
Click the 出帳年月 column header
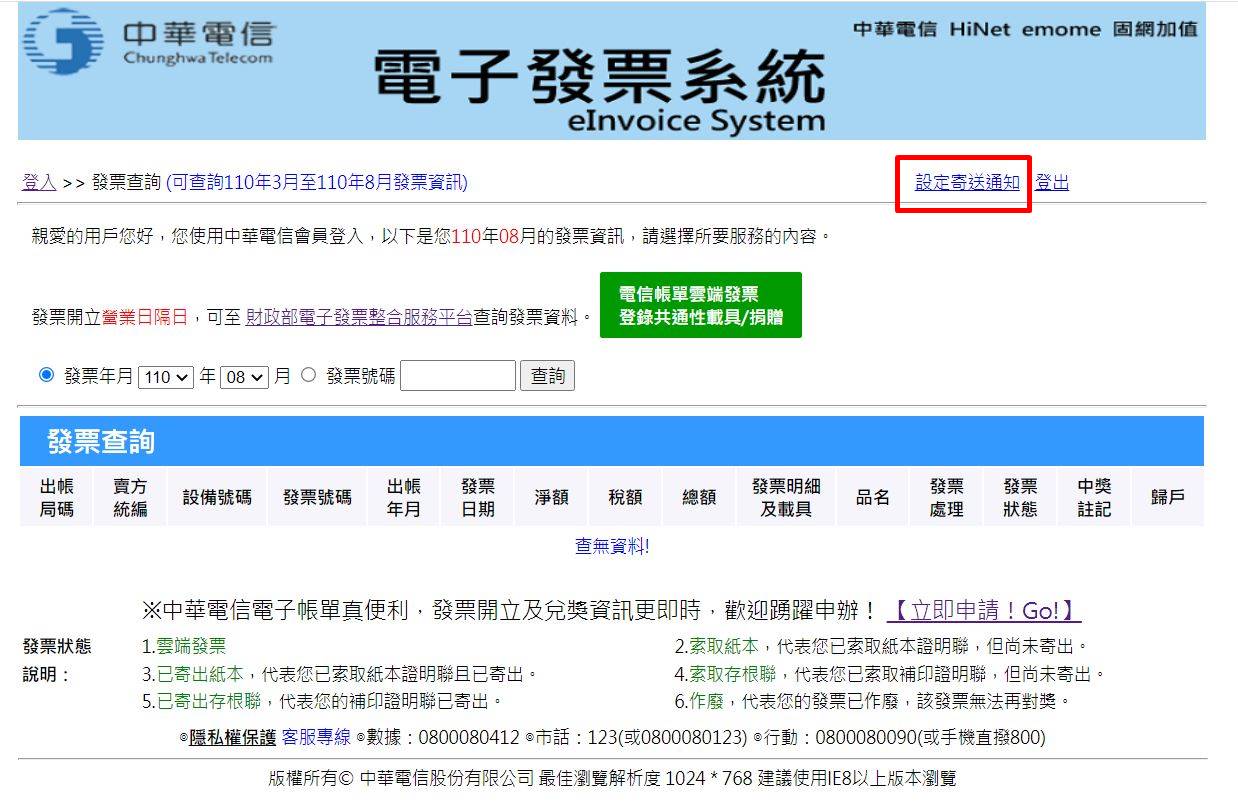403,498
